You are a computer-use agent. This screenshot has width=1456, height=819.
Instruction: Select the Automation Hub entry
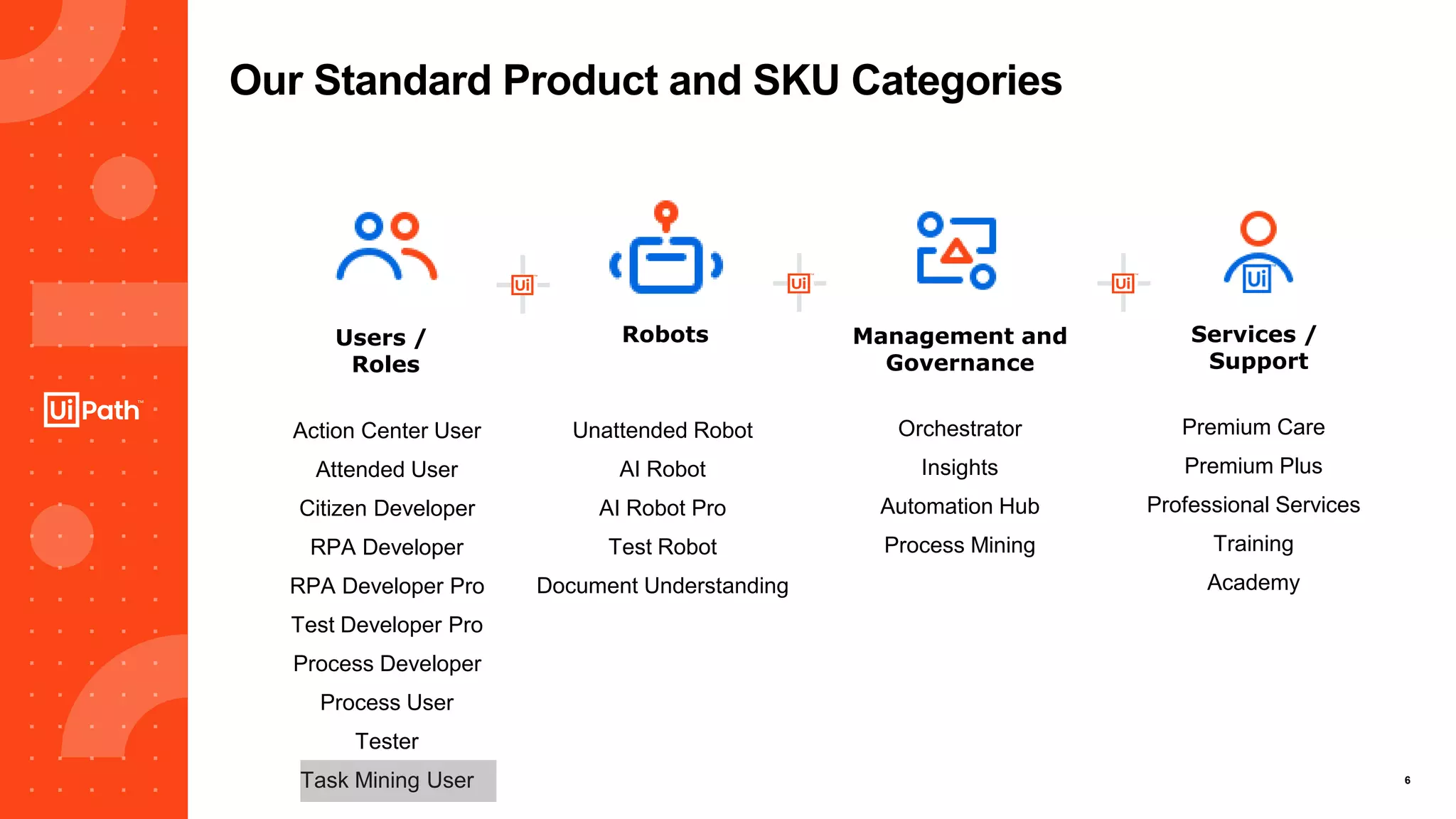click(x=959, y=506)
